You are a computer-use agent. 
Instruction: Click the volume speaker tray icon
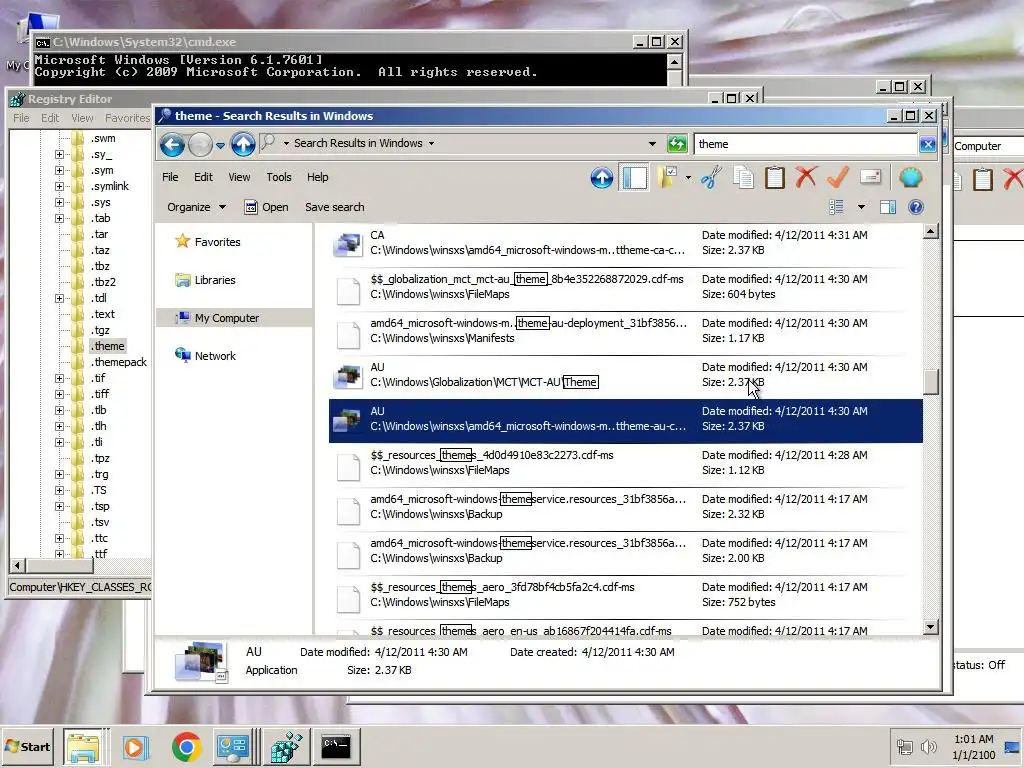pyautogui.click(x=928, y=746)
